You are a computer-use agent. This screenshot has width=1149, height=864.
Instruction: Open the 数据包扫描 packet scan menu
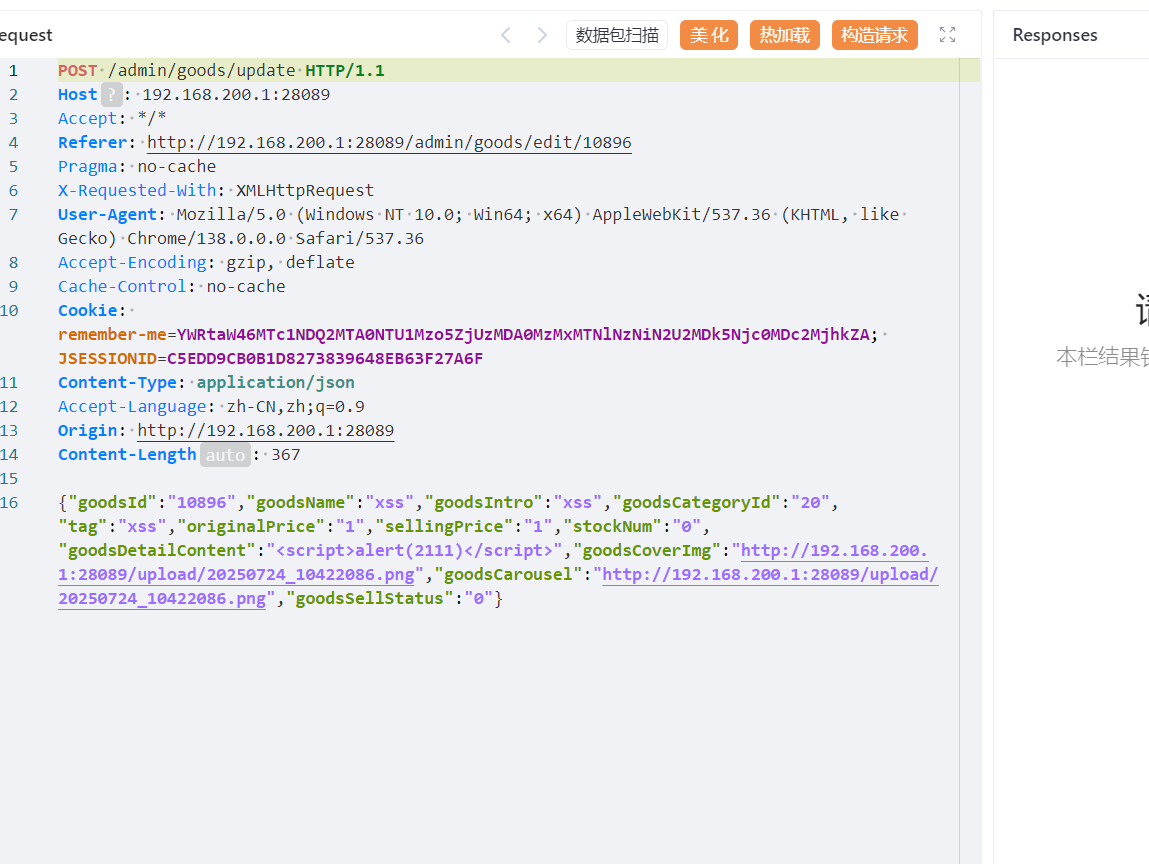617,35
